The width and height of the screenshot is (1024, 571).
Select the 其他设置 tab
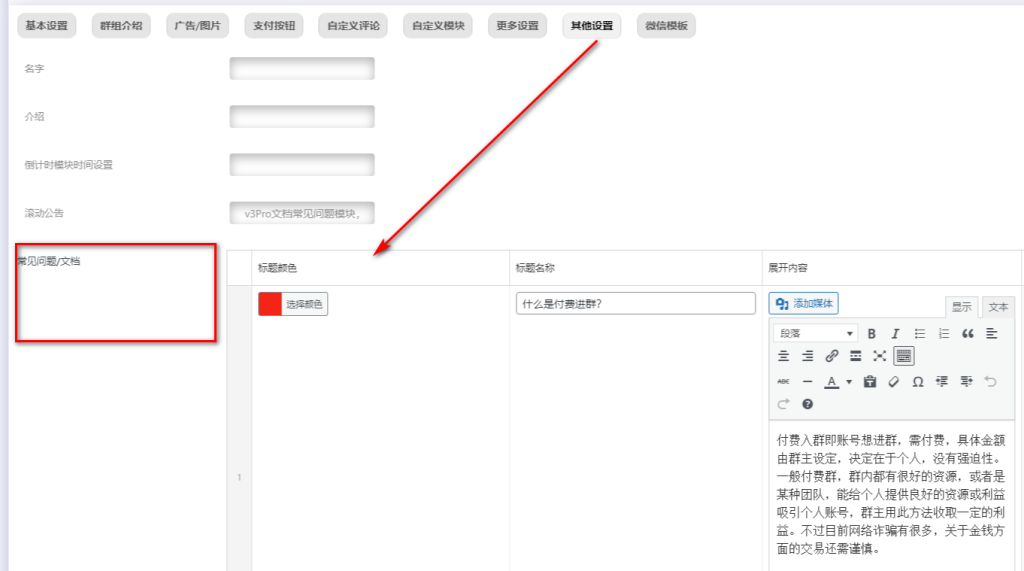click(x=592, y=26)
